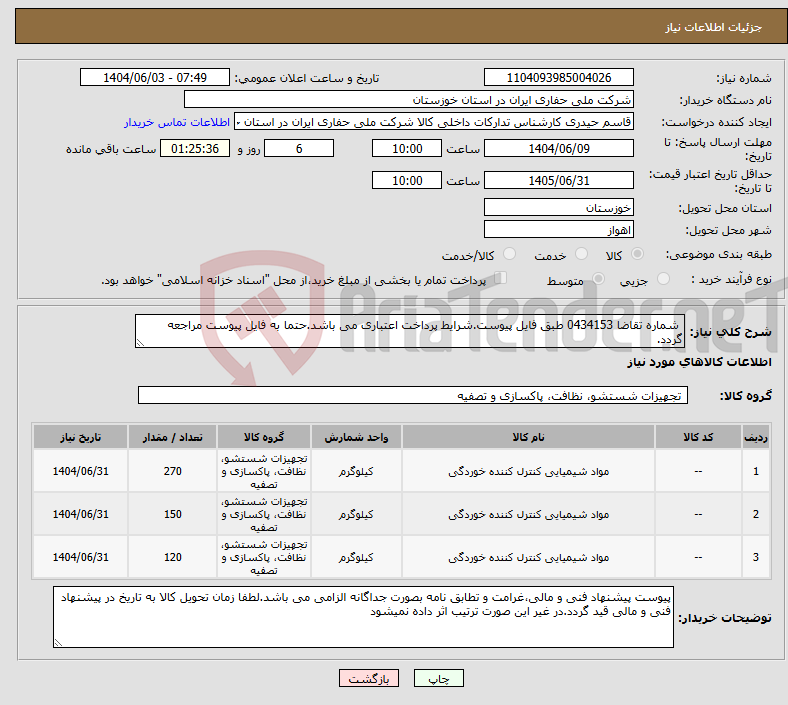Click the price validity date 1405/06/31 field
The height and width of the screenshot is (705, 788).
tap(558, 181)
